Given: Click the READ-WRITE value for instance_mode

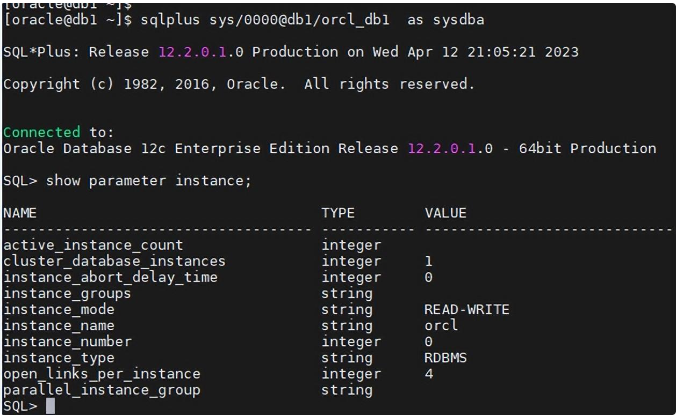Looking at the screenshot, I should [x=467, y=309].
